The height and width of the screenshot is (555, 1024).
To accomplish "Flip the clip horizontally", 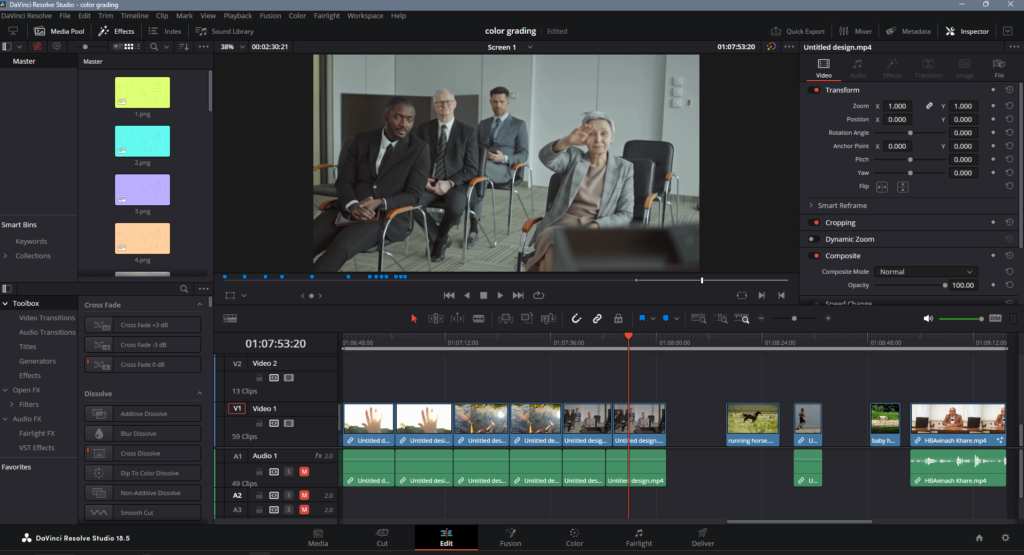I will tap(882, 187).
